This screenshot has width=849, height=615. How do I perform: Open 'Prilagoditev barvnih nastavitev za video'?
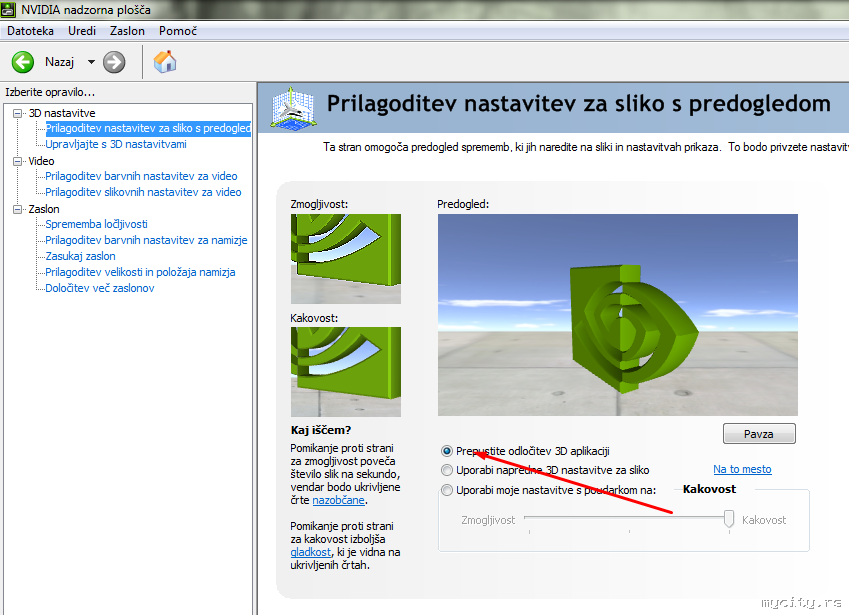[x=141, y=176]
